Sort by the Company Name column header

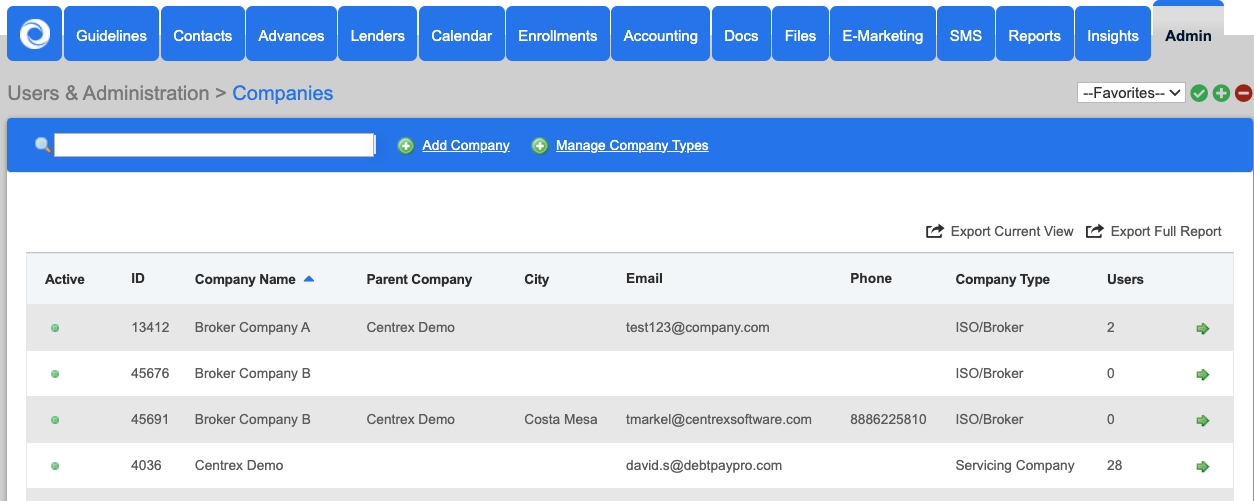pos(245,279)
